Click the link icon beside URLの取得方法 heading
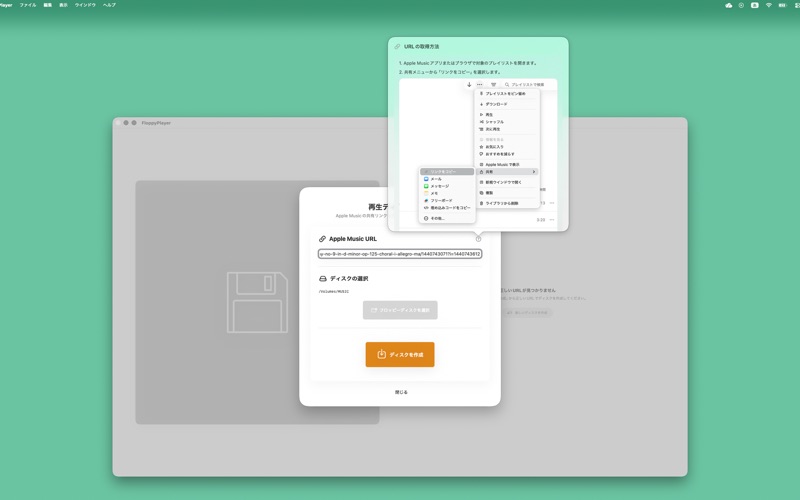The height and width of the screenshot is (500, 800). [x=397, y=46]
